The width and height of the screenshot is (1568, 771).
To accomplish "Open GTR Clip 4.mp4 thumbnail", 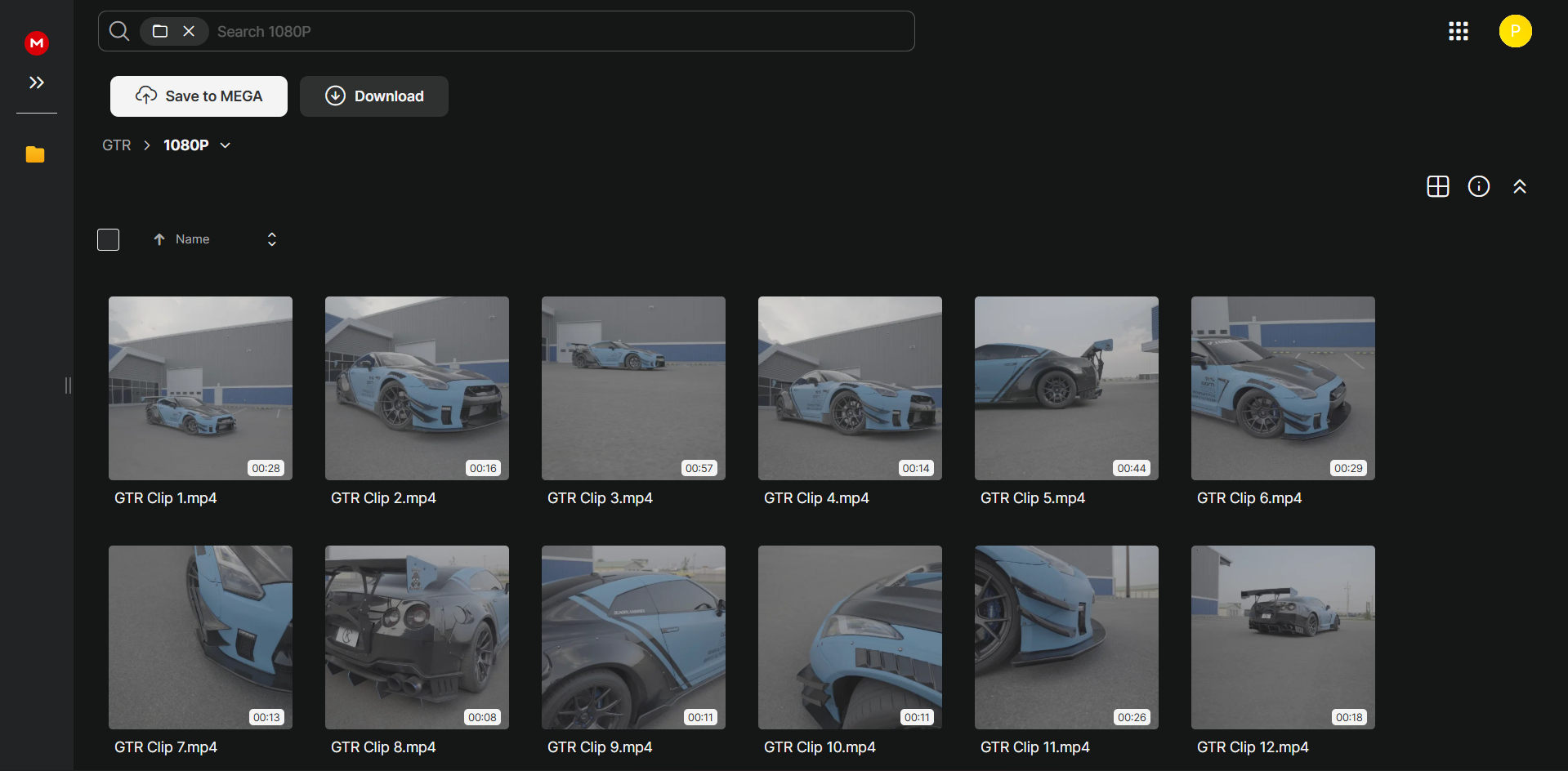I will (x=850, y=388).
